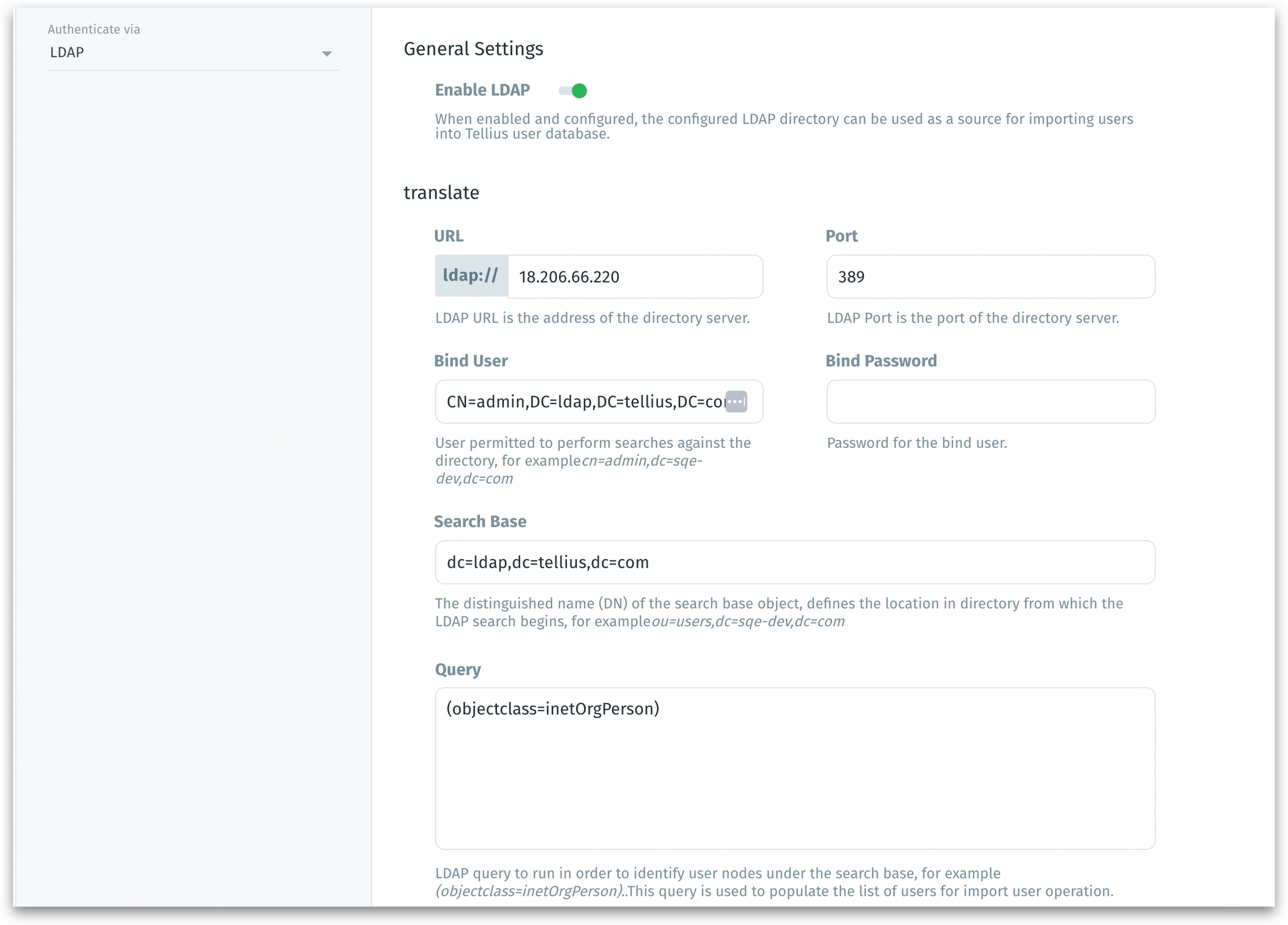The image size is (1288, 925).
Task: Click the Search Base input field
Action: [794, 562]
